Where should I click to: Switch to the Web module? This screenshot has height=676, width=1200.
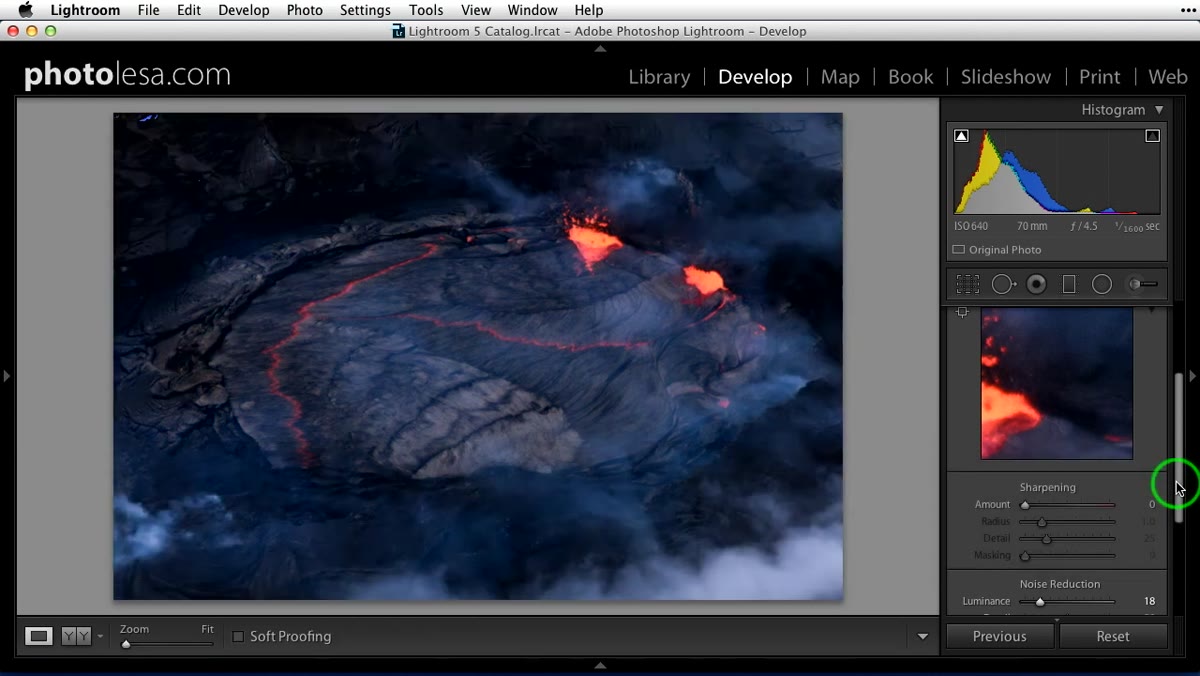point(1168,77)
